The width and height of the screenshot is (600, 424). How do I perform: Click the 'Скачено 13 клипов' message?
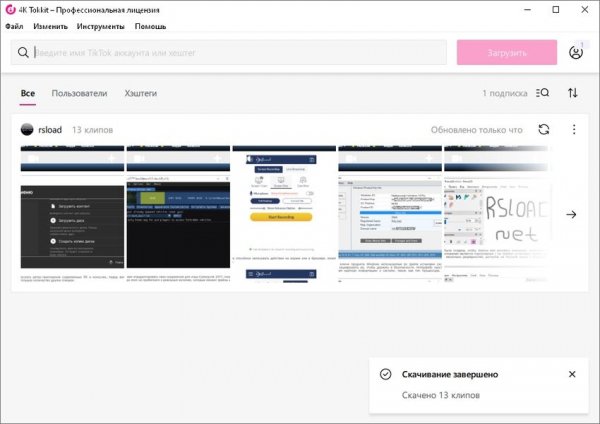pyautogui.click(x=440, y=395)
